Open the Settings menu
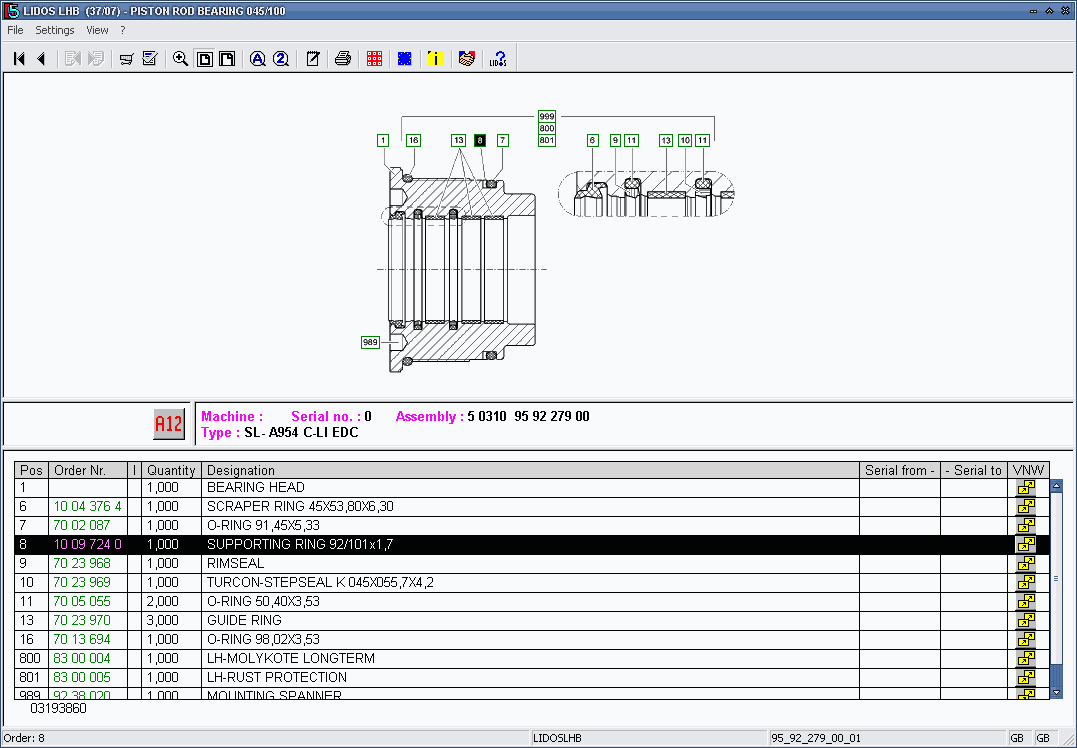1077x748 pixels. pyautogui.click(x=55, y=30)
